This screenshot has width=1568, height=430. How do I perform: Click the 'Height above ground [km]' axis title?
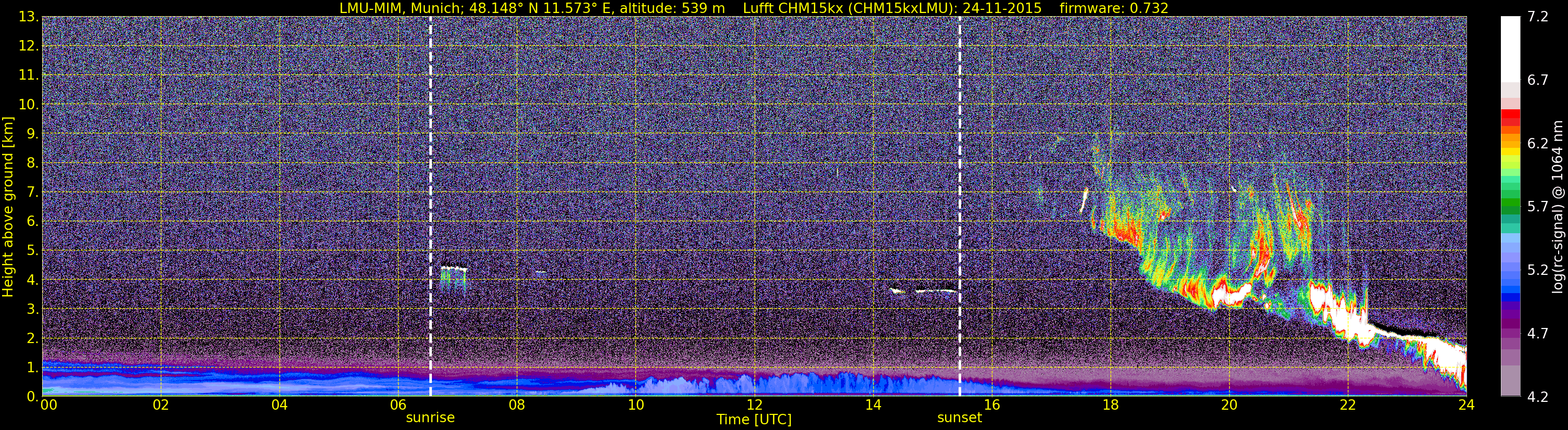pos(8,207)
